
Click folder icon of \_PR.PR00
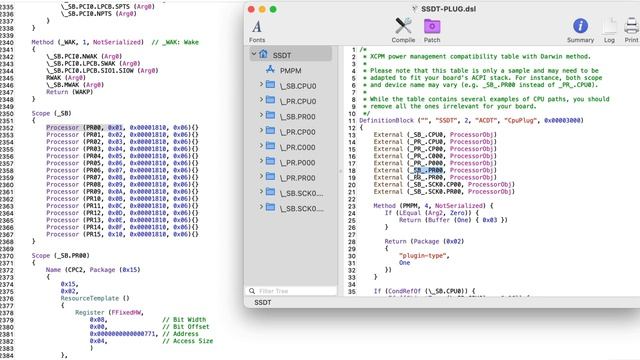(x=270, y=177)
